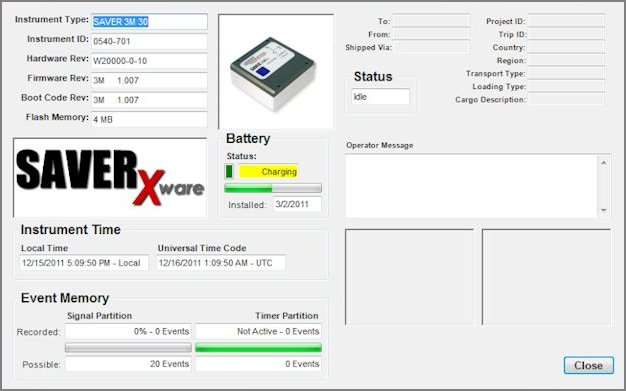Click the Flash Memory field 4 MB
The height and width of the screenshot is (391, 626).
[149, 119]
